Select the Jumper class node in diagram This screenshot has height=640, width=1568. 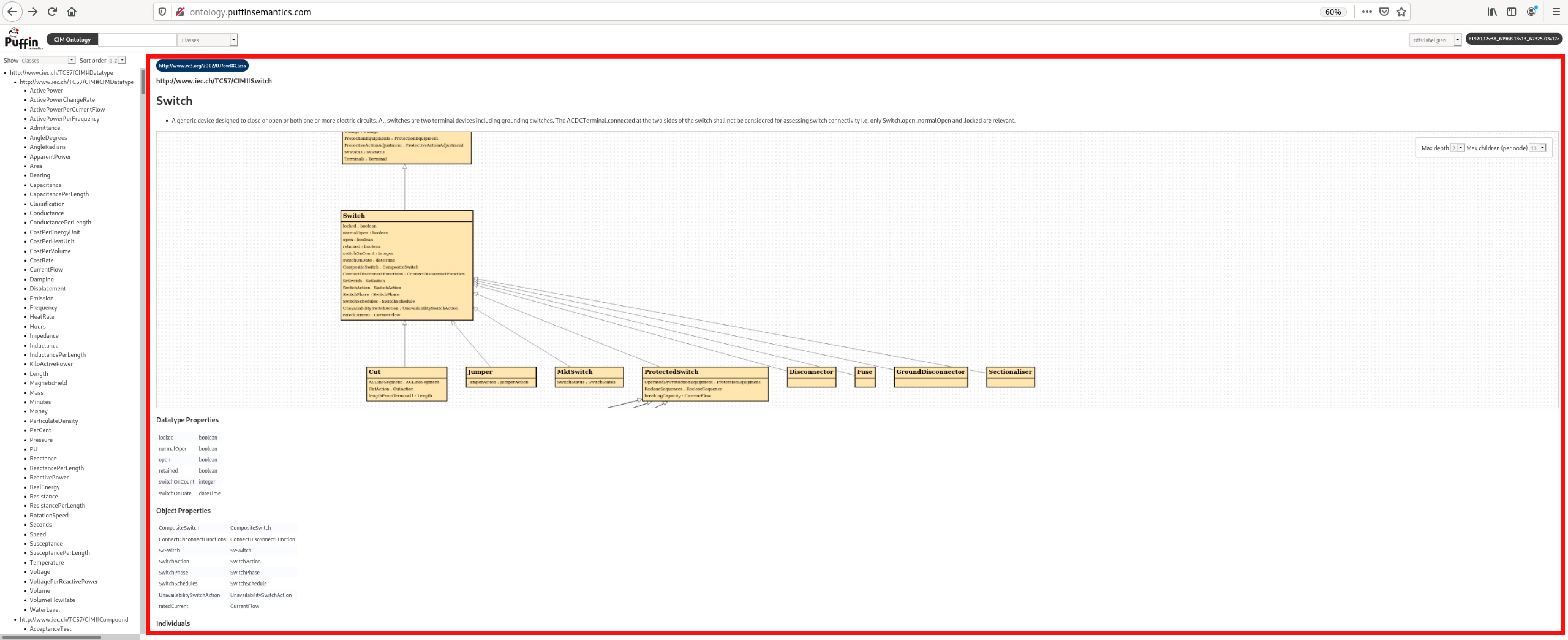[x=501, y=377]
